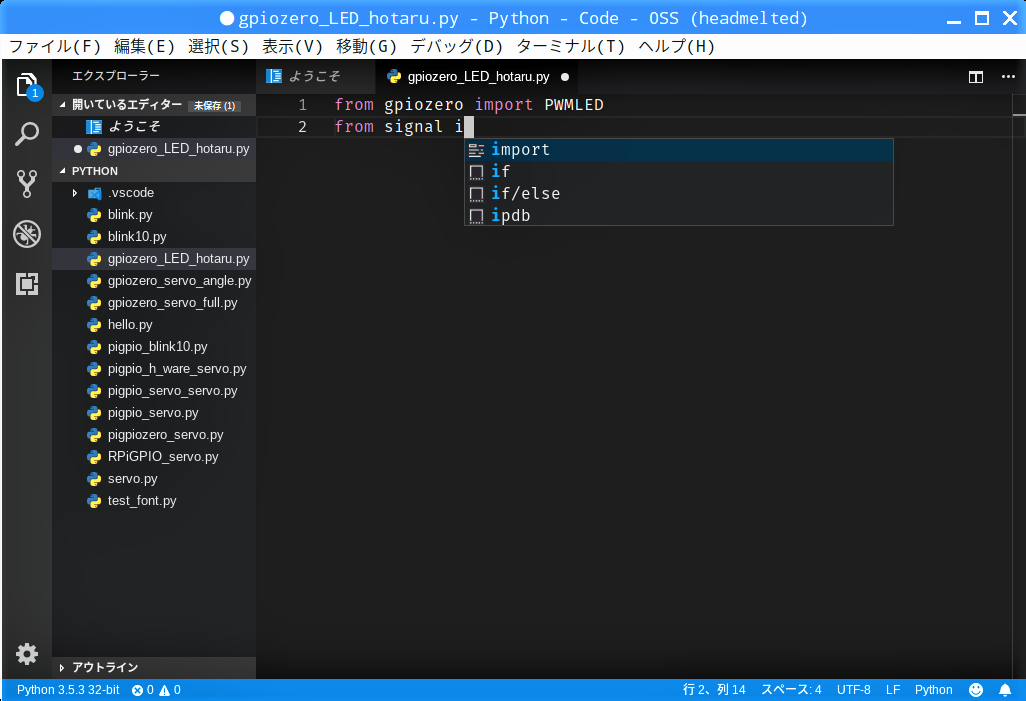Open blink10.py in the explorer
This screenshot has height=701, width=1026.
click(154, 237)
